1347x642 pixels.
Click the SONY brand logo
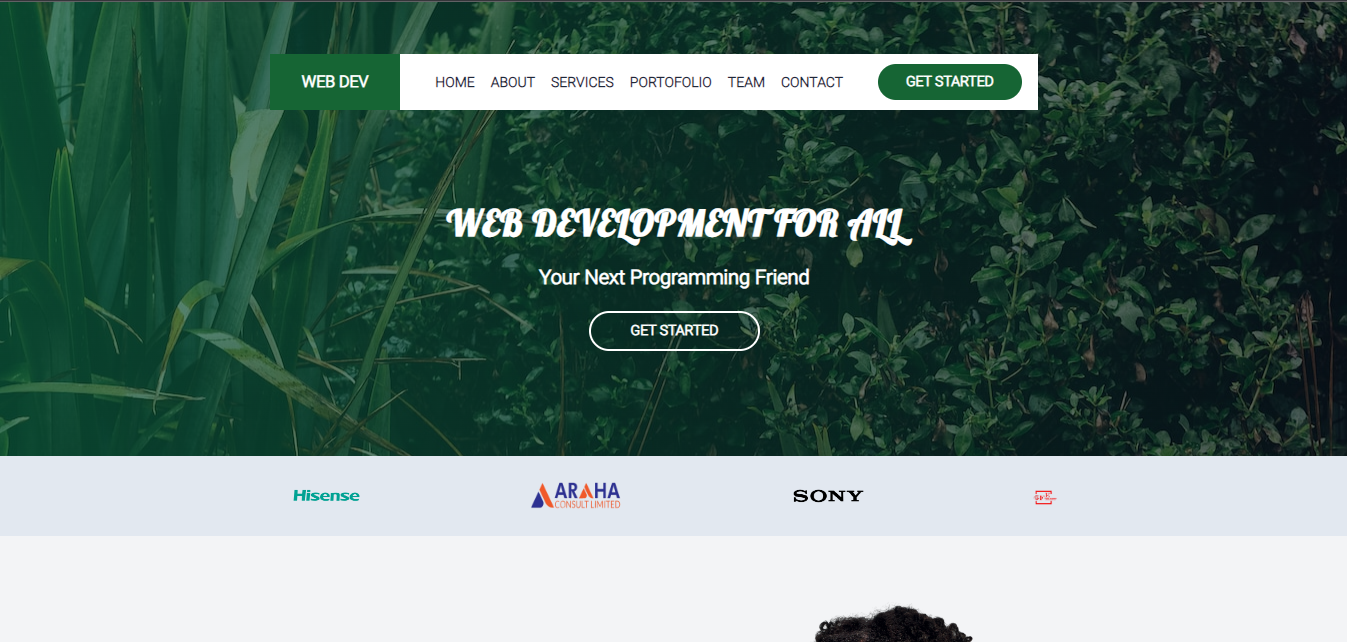click(827, 496)
